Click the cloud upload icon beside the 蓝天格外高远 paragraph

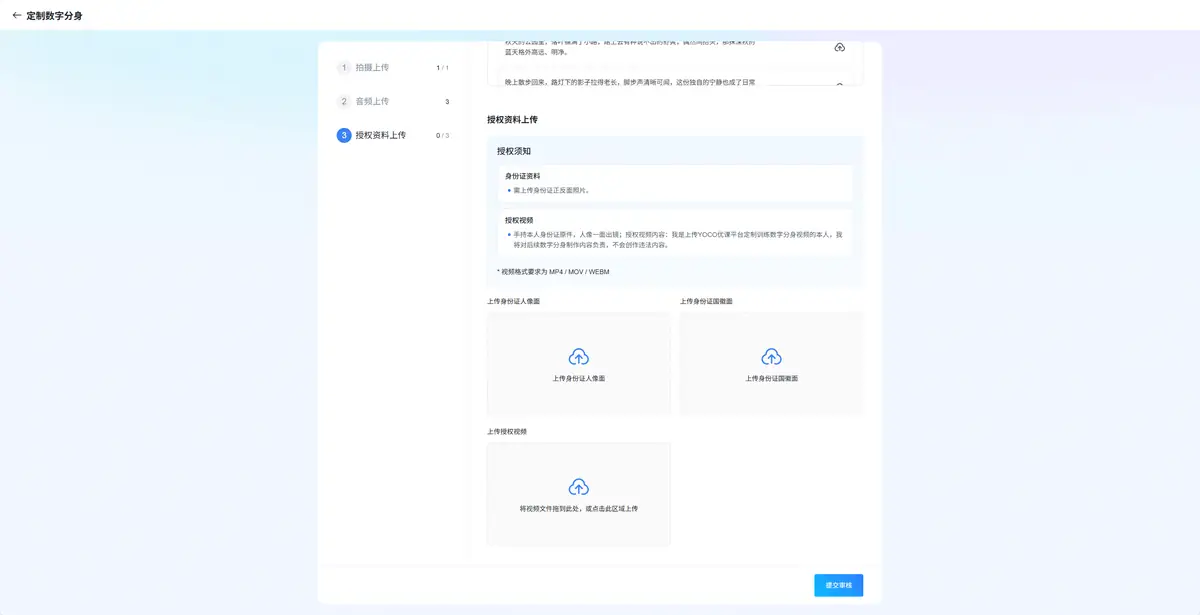point(839,48)
